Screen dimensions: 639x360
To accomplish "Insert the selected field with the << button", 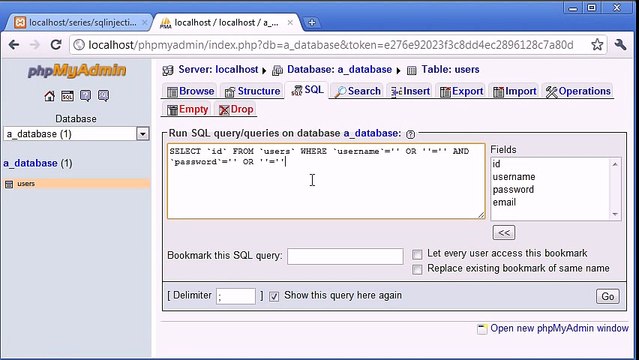I will pyautogui.click(x=504, y=233).
